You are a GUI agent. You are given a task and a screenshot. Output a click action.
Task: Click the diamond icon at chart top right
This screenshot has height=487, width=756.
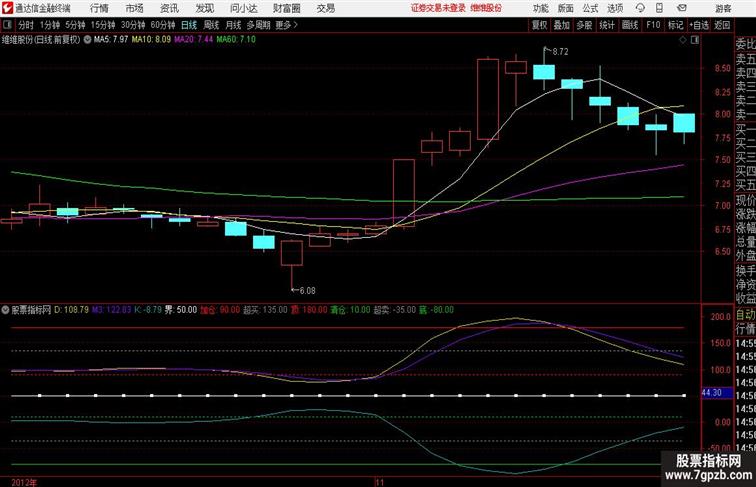coord(683,40)
